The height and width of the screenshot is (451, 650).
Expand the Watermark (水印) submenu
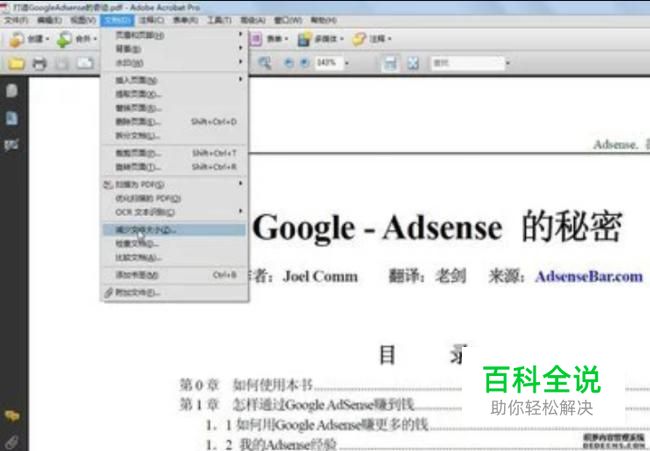coord(175,63)
